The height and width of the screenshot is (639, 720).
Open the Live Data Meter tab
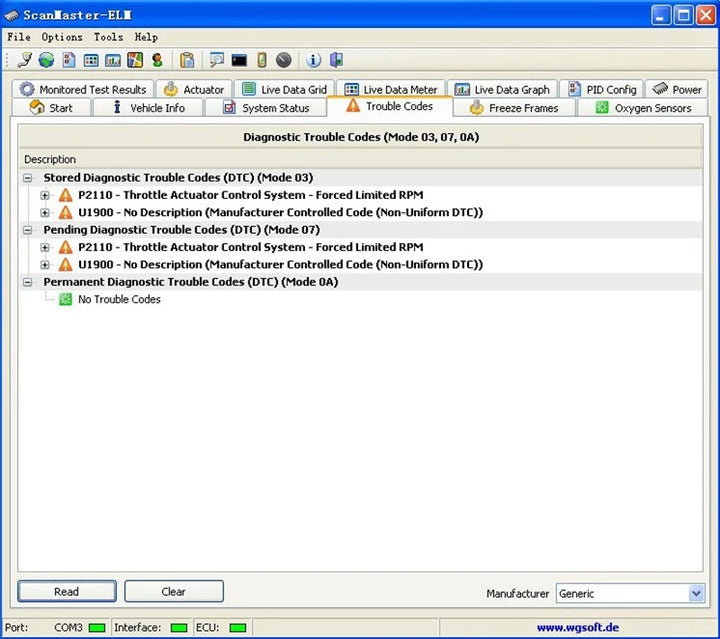click(x=391, y=90)
